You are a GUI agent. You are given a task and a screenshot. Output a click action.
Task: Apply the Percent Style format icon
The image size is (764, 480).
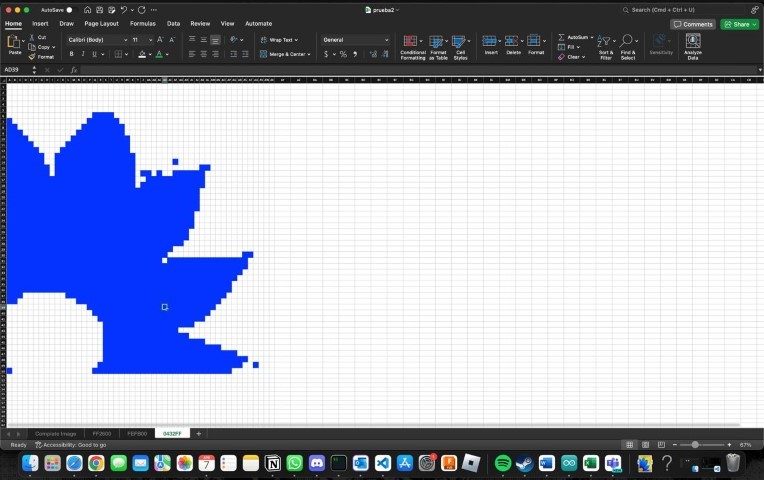[x=343, y=54]
